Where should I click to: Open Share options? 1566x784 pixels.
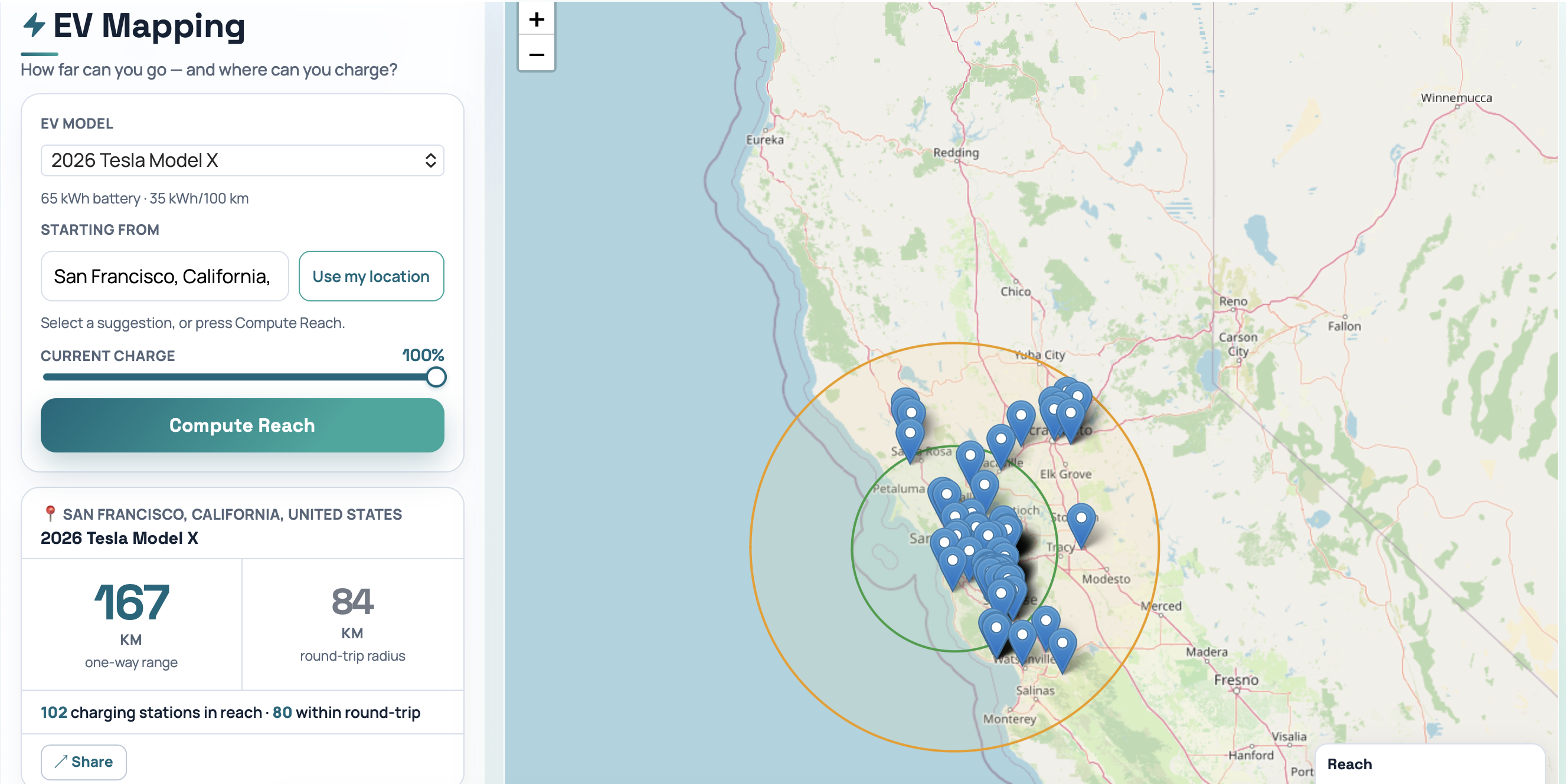coord(83,762)
